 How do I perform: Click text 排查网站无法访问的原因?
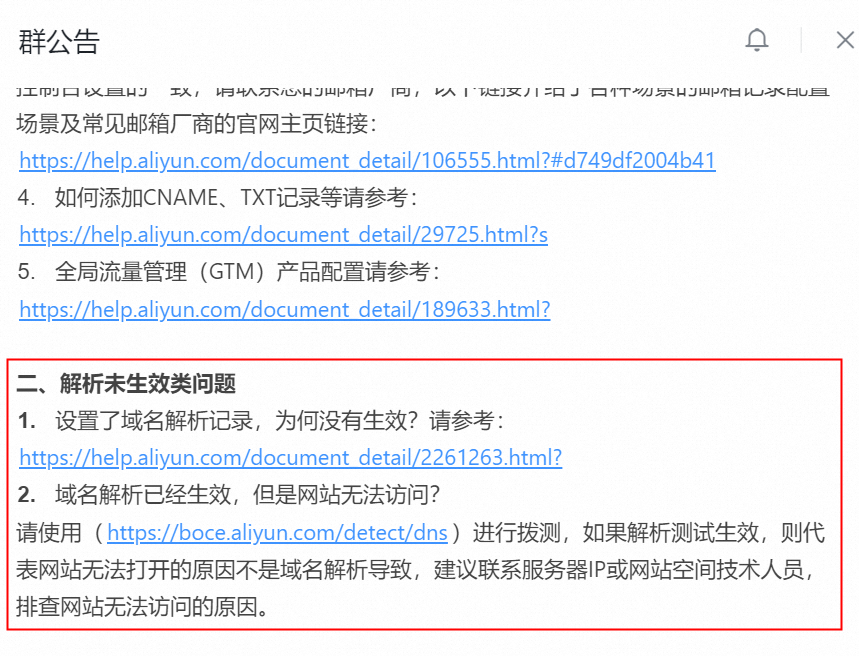[x=136, y=607]
